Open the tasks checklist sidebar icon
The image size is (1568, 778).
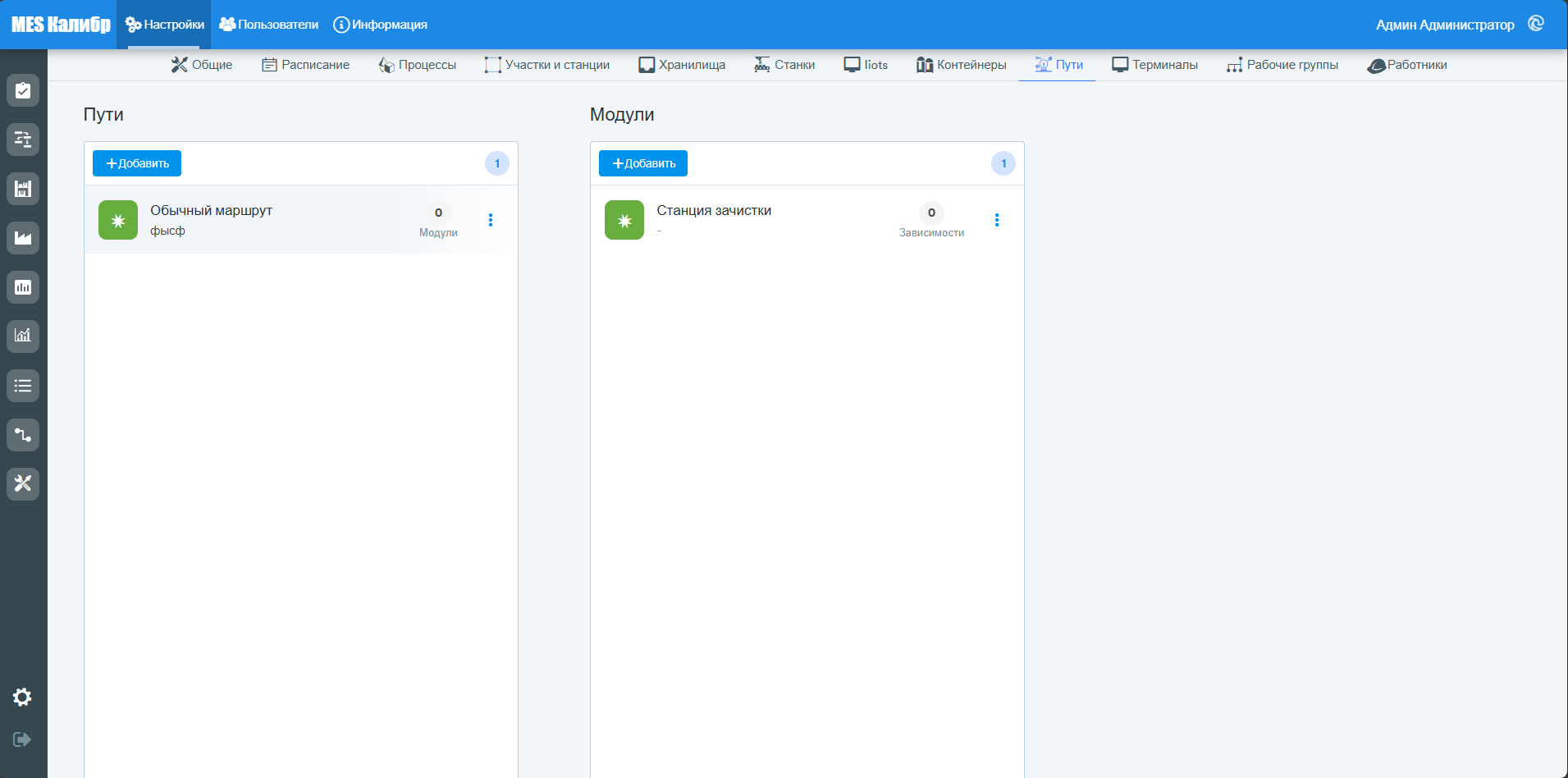tap(23, 90)
